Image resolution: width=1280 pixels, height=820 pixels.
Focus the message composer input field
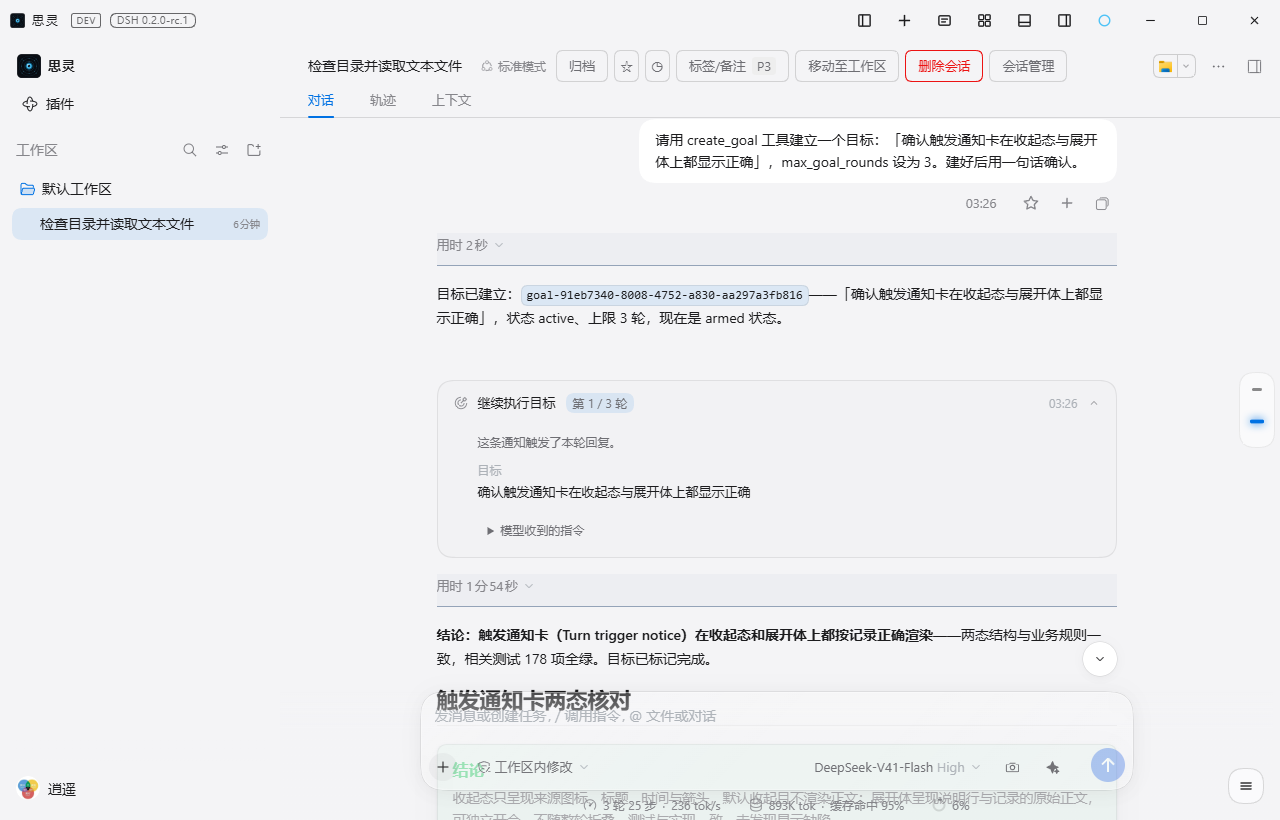(776, 716)
